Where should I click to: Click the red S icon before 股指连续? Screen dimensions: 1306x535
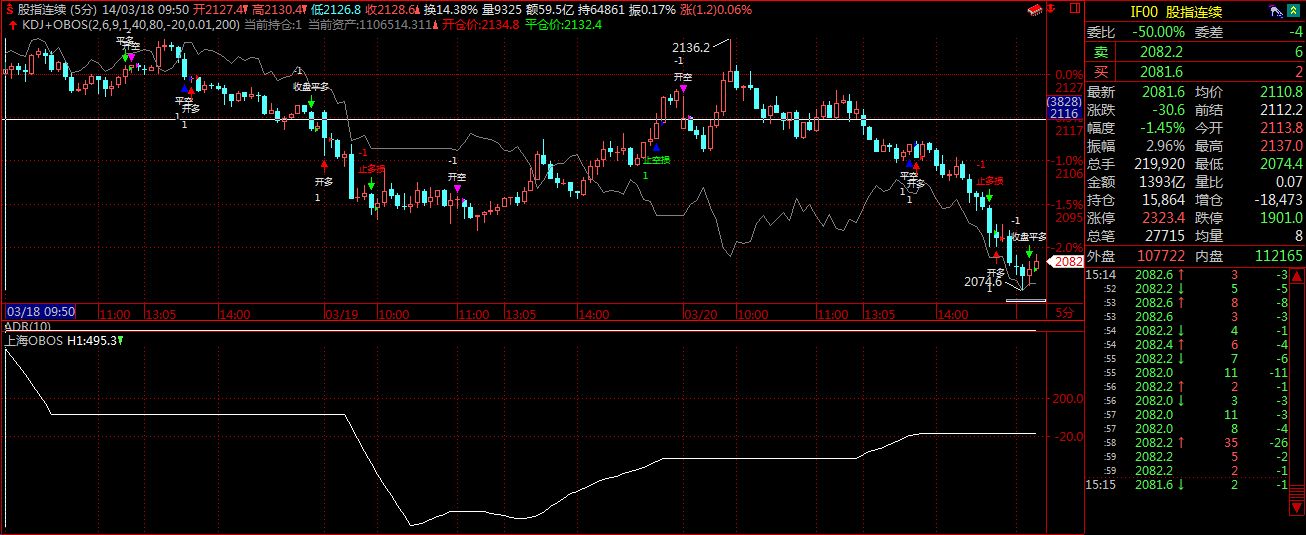pyautogui.click(x=8, y=9)
